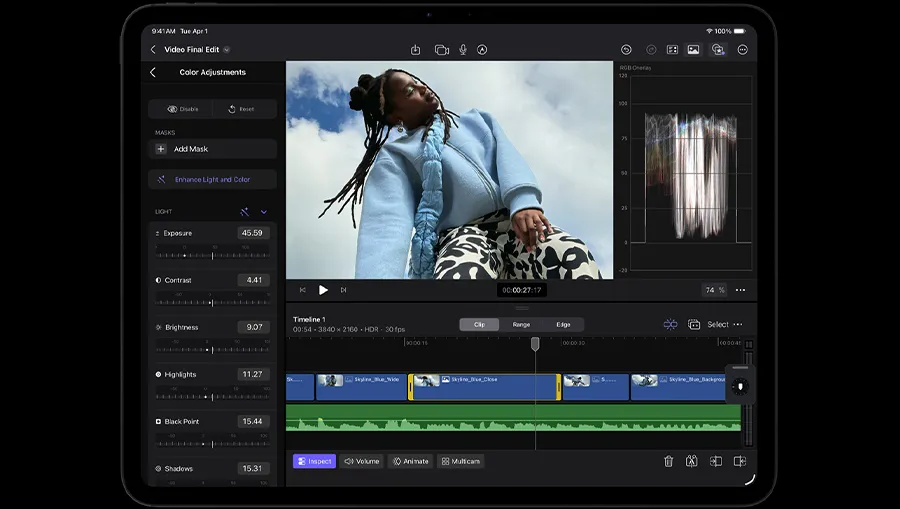The height and width of the screenshot is (509, 900).
Task: Expand the Video Final Edit project dropdown
Action: (227, 49)
